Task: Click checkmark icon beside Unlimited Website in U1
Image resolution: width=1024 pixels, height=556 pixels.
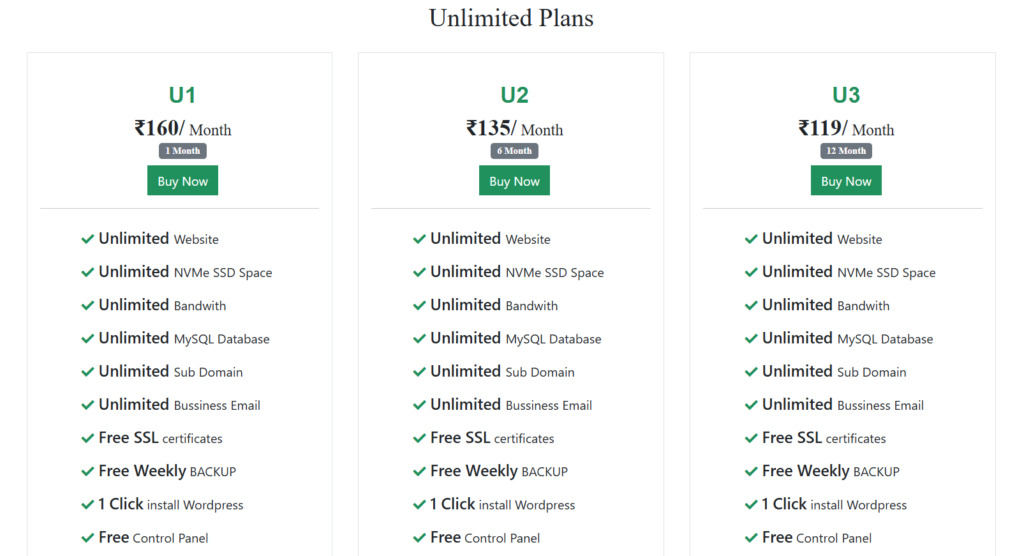Action: [88, 239]
